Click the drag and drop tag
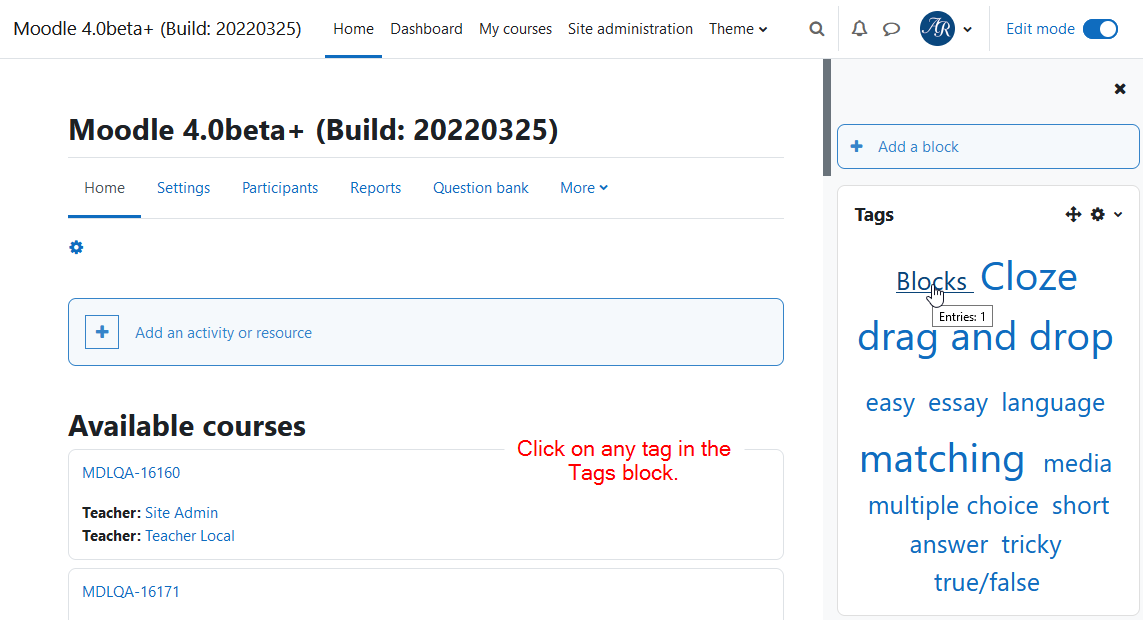 [985, 337]
